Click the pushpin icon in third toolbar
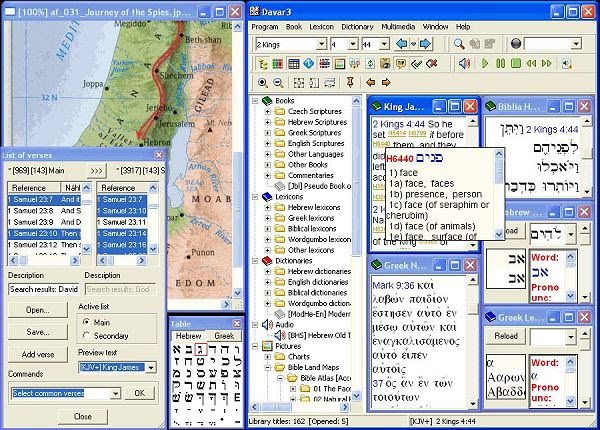Image resolution: width=600 pixels, height=430 pixels. click(350, 82)
